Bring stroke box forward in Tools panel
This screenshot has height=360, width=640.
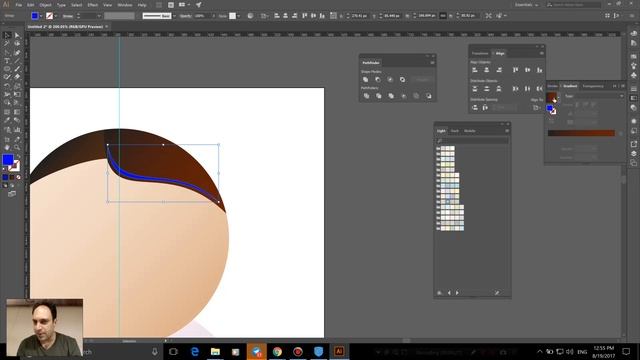coord(15,166)
